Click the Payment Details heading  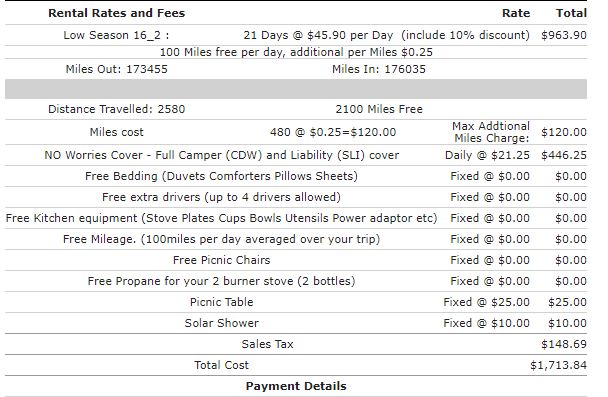point(296,386)
